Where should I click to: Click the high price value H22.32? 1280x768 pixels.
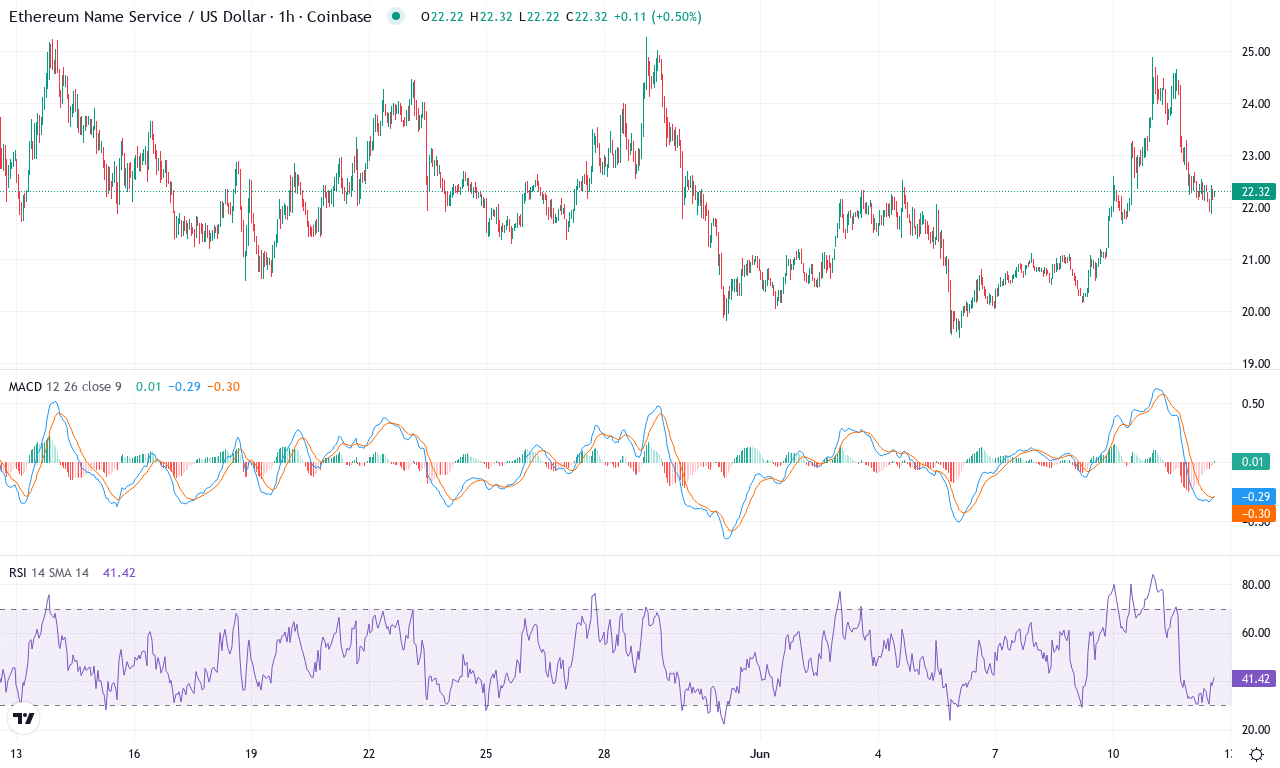tap(490, 17)
